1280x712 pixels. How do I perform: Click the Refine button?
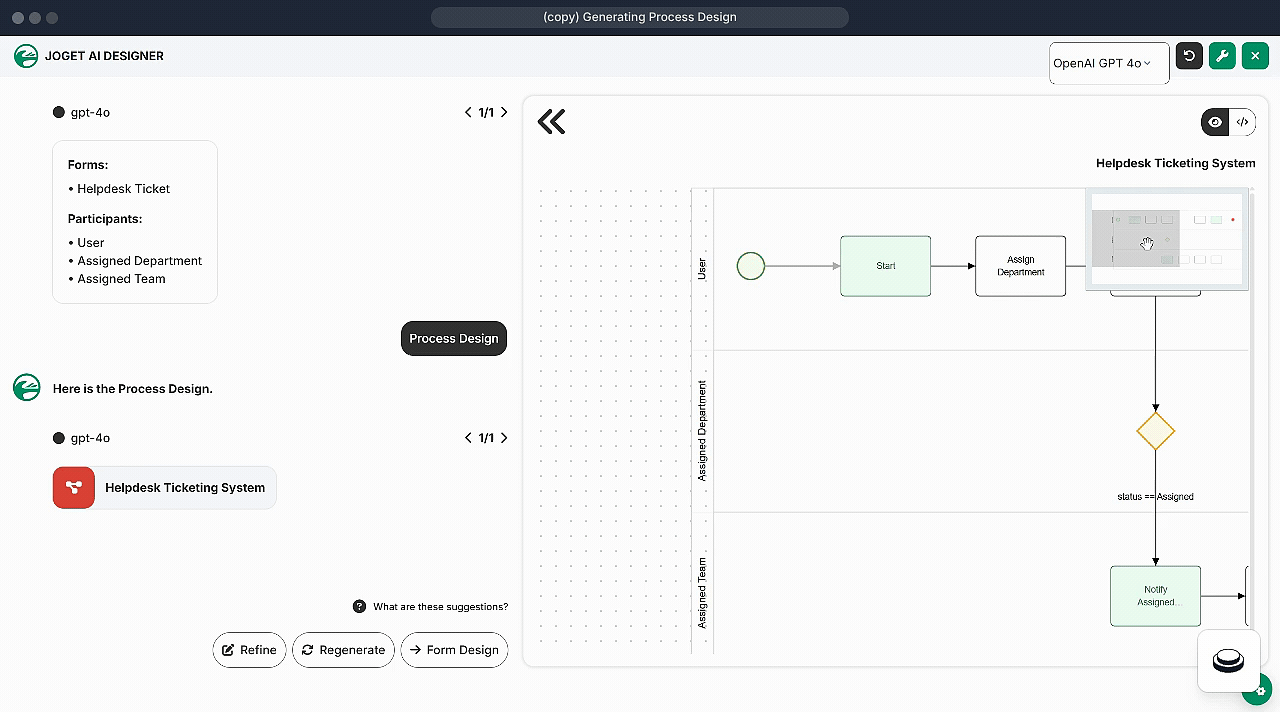point(249,650)
